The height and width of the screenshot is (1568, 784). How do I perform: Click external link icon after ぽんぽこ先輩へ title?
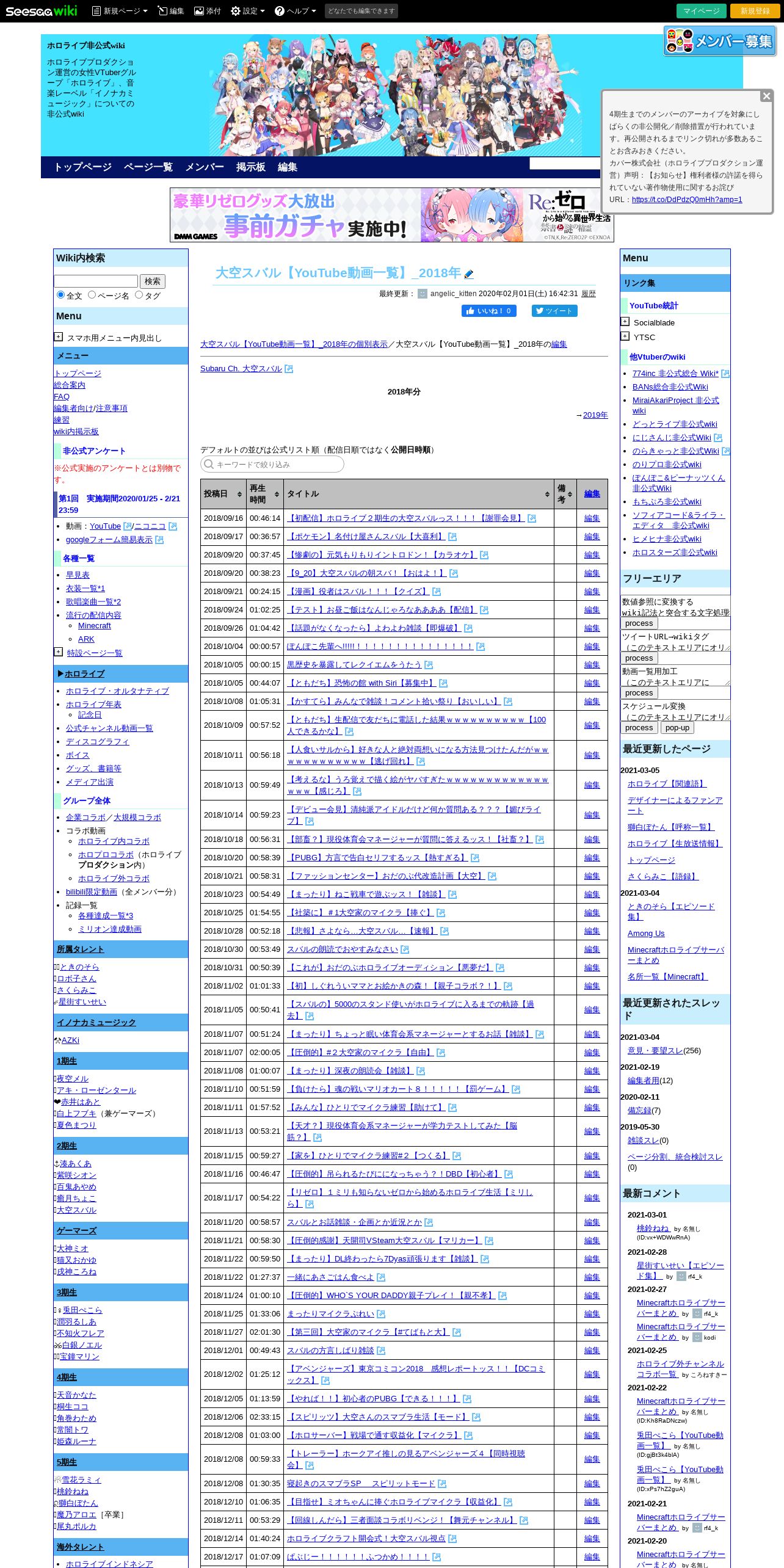[x=481, y=647]
